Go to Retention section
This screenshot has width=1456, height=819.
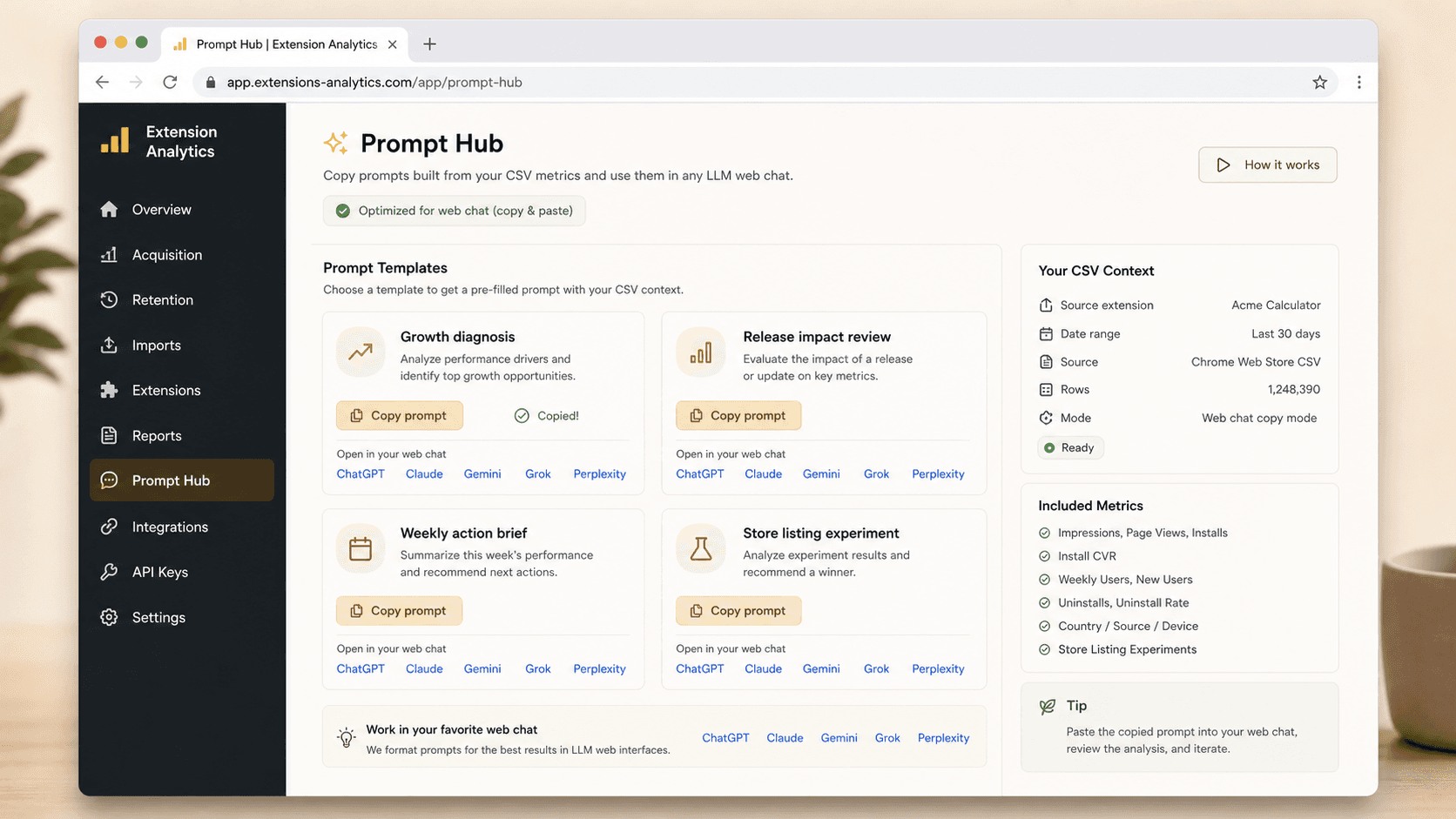pyautogui.click(x=181, y=300)
